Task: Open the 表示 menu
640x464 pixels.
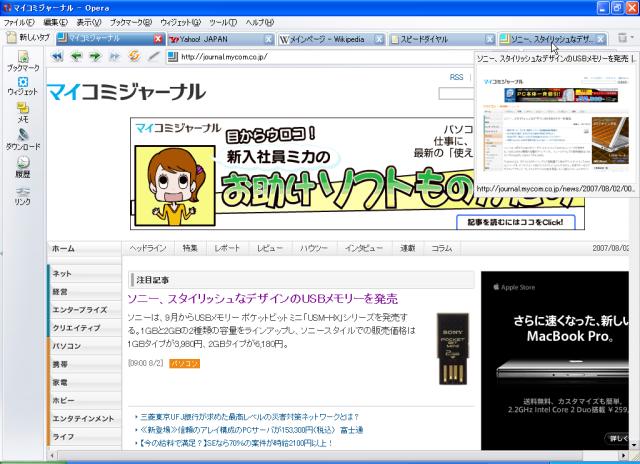Action: click(x=89, y=22)
